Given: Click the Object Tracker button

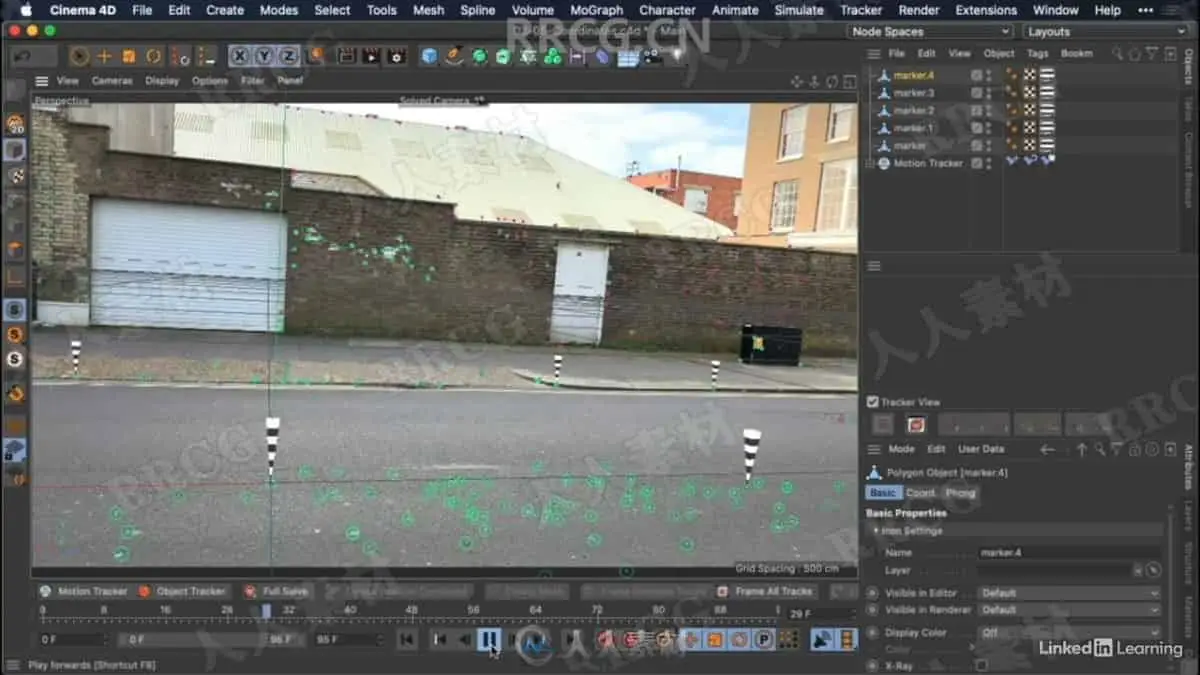Looking at the screenshot, I should pos(184,591).
